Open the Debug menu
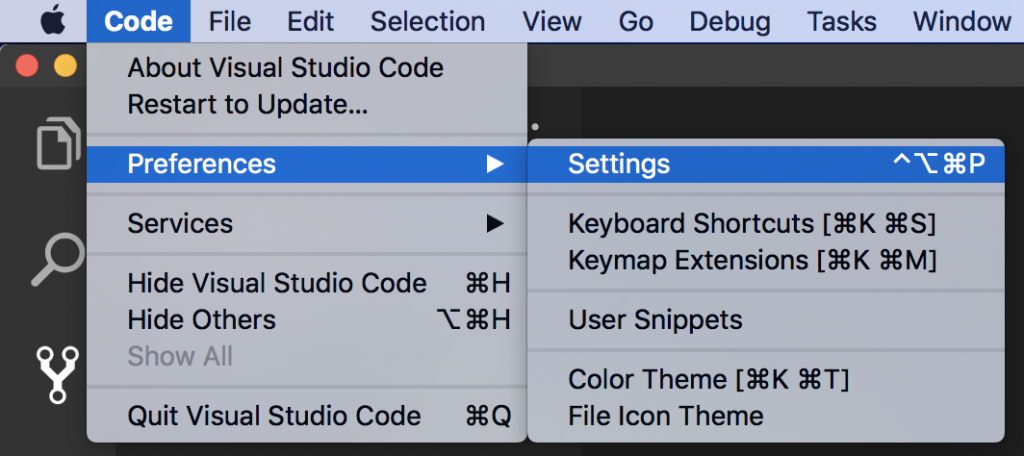The image size is (1024, 456). [729, 22]
